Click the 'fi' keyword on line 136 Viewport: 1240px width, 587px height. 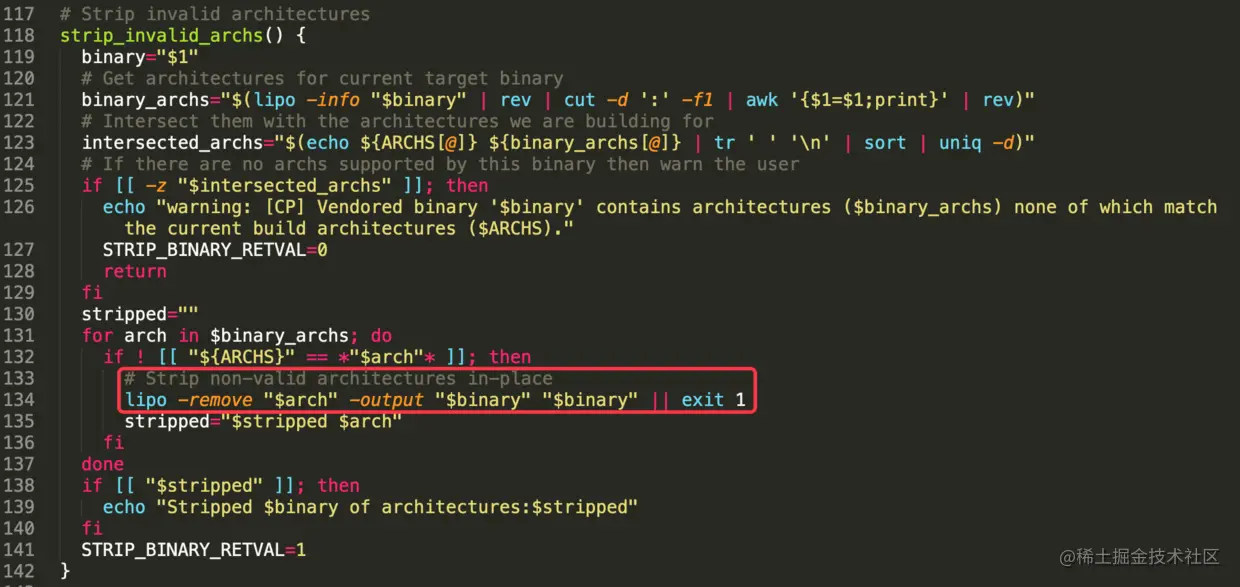click(x=113, y=443)
